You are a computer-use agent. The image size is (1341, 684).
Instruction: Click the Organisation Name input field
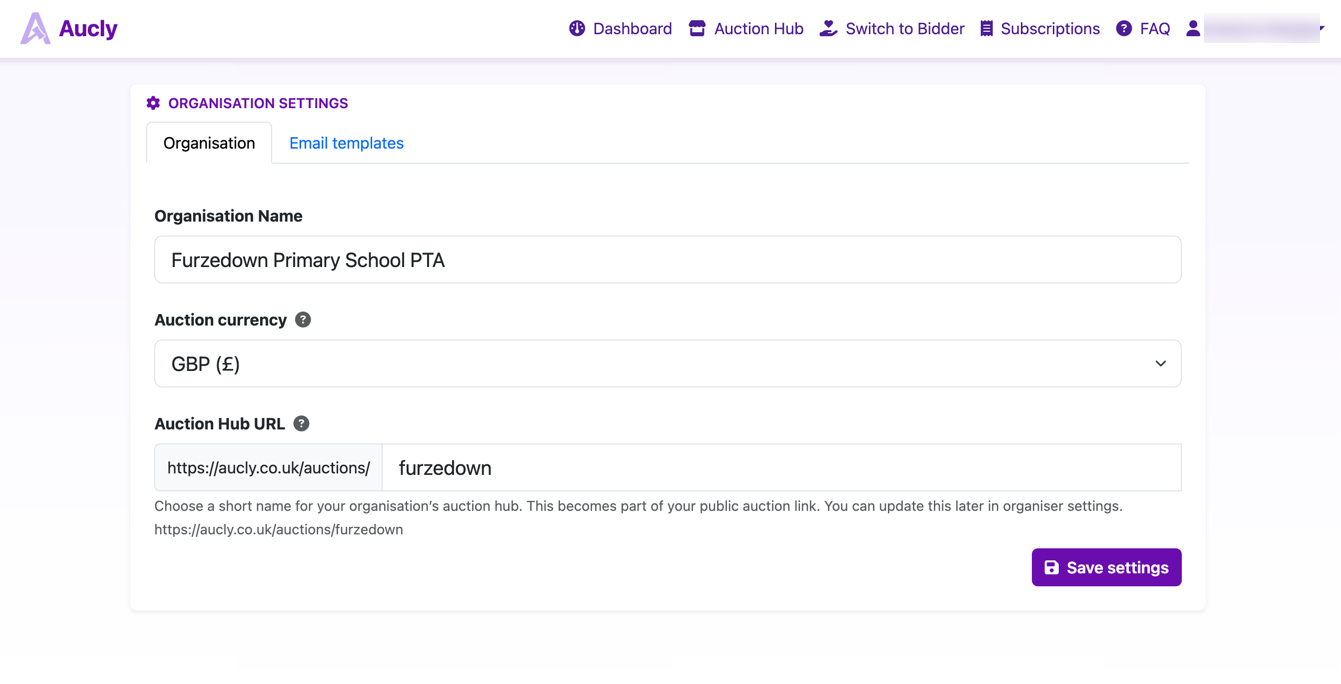[668, 260]
